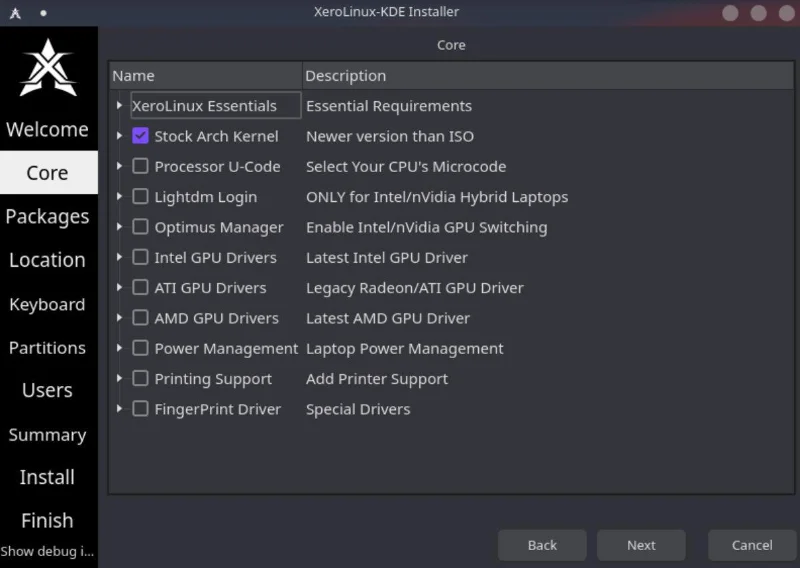Select Install step in sidebar
The image size is (800, 568).
[47, 477]
